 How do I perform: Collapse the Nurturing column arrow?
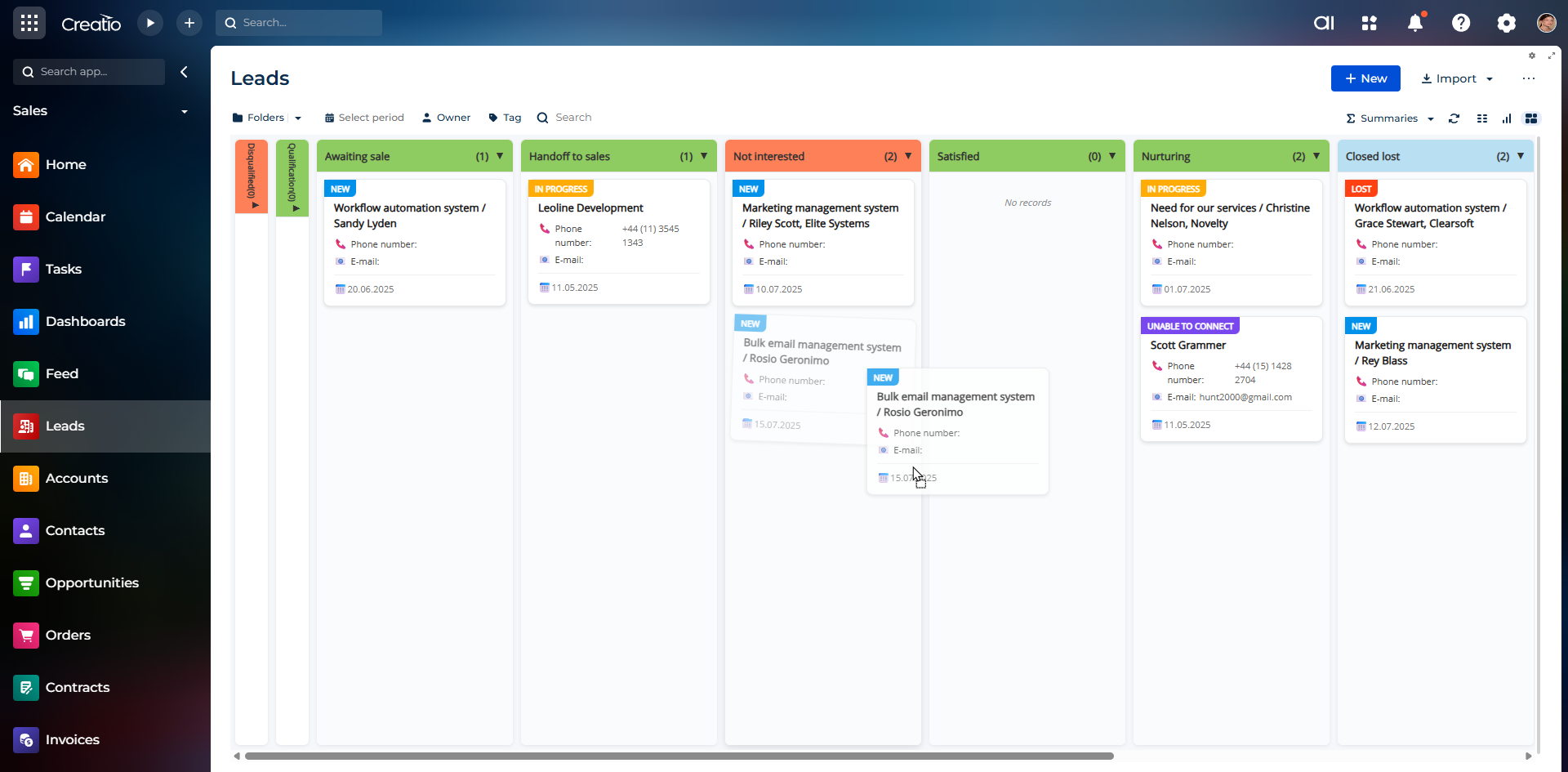coord(1316,156)
